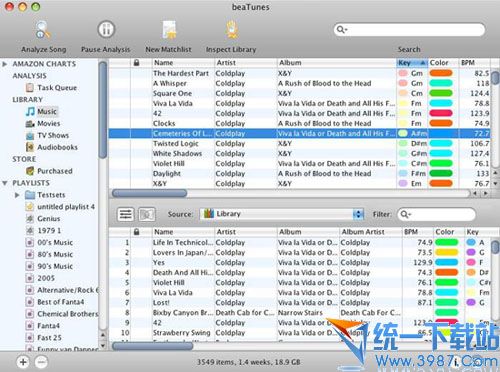Select the Fast 25 playlist
The height and width of the screenshot is (372, 500).
[x=44, y=338]
